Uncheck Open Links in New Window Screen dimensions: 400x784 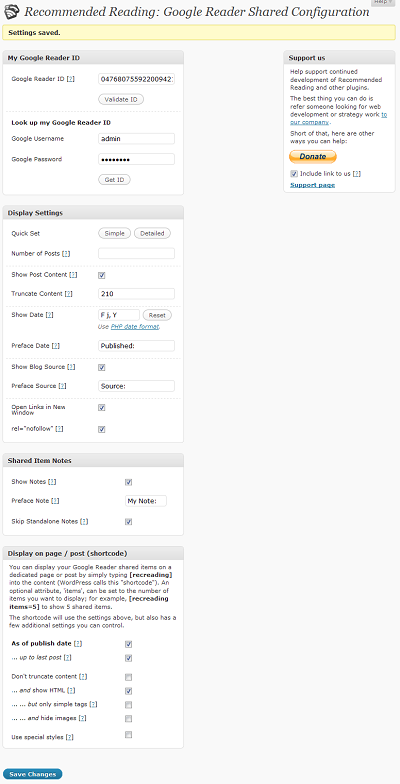(102, 408)
